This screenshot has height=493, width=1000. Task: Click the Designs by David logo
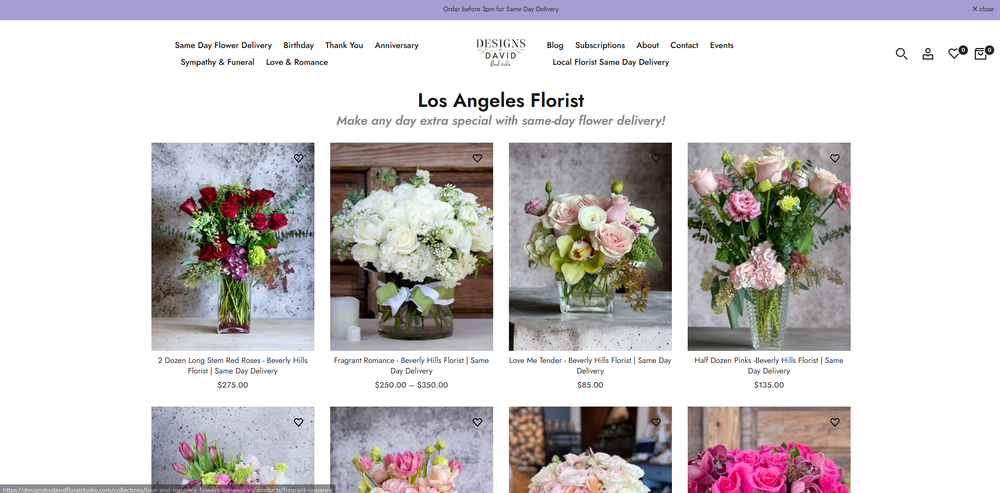pos(501,52)
